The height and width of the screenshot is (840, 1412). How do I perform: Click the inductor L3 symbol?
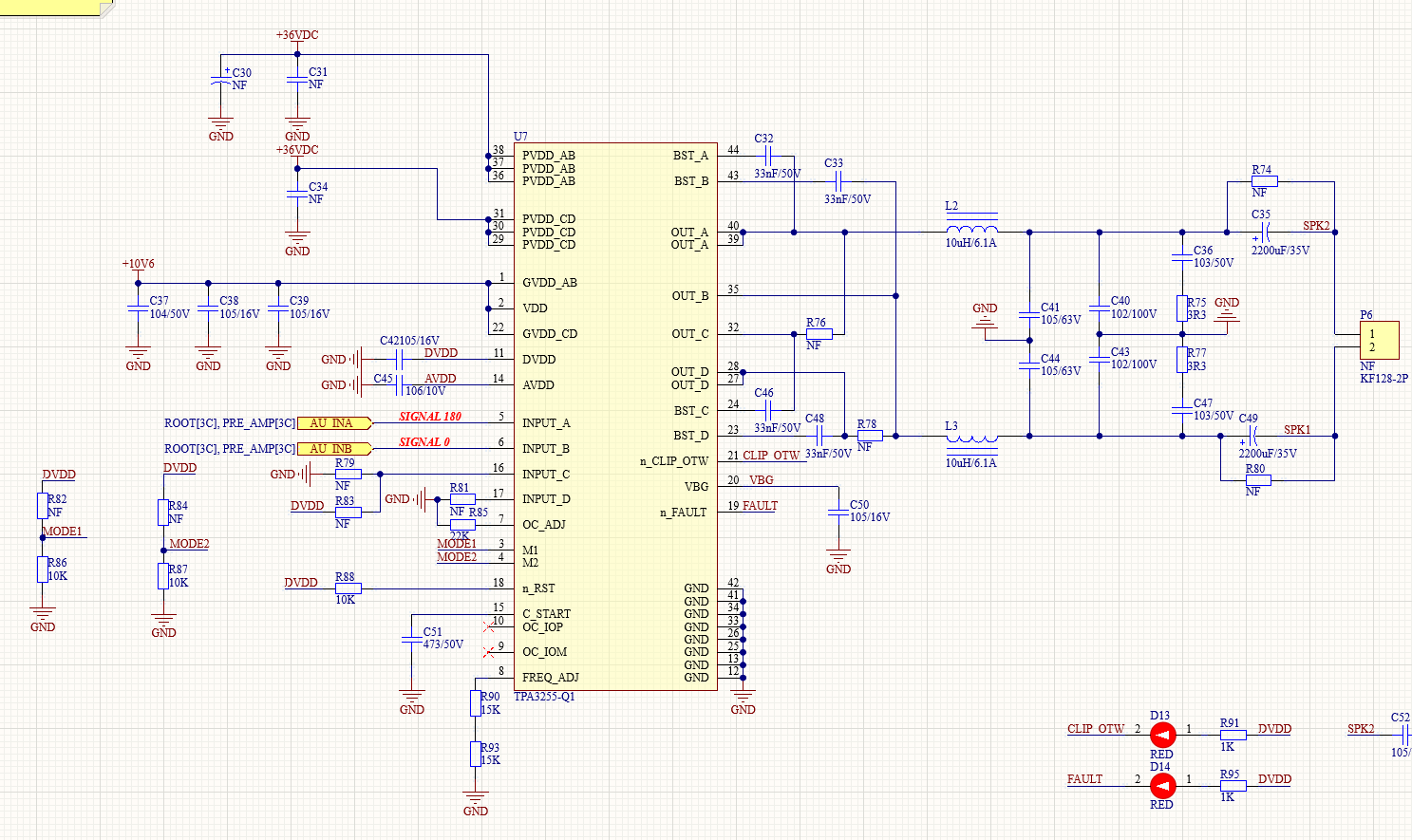tap(972, 439)
